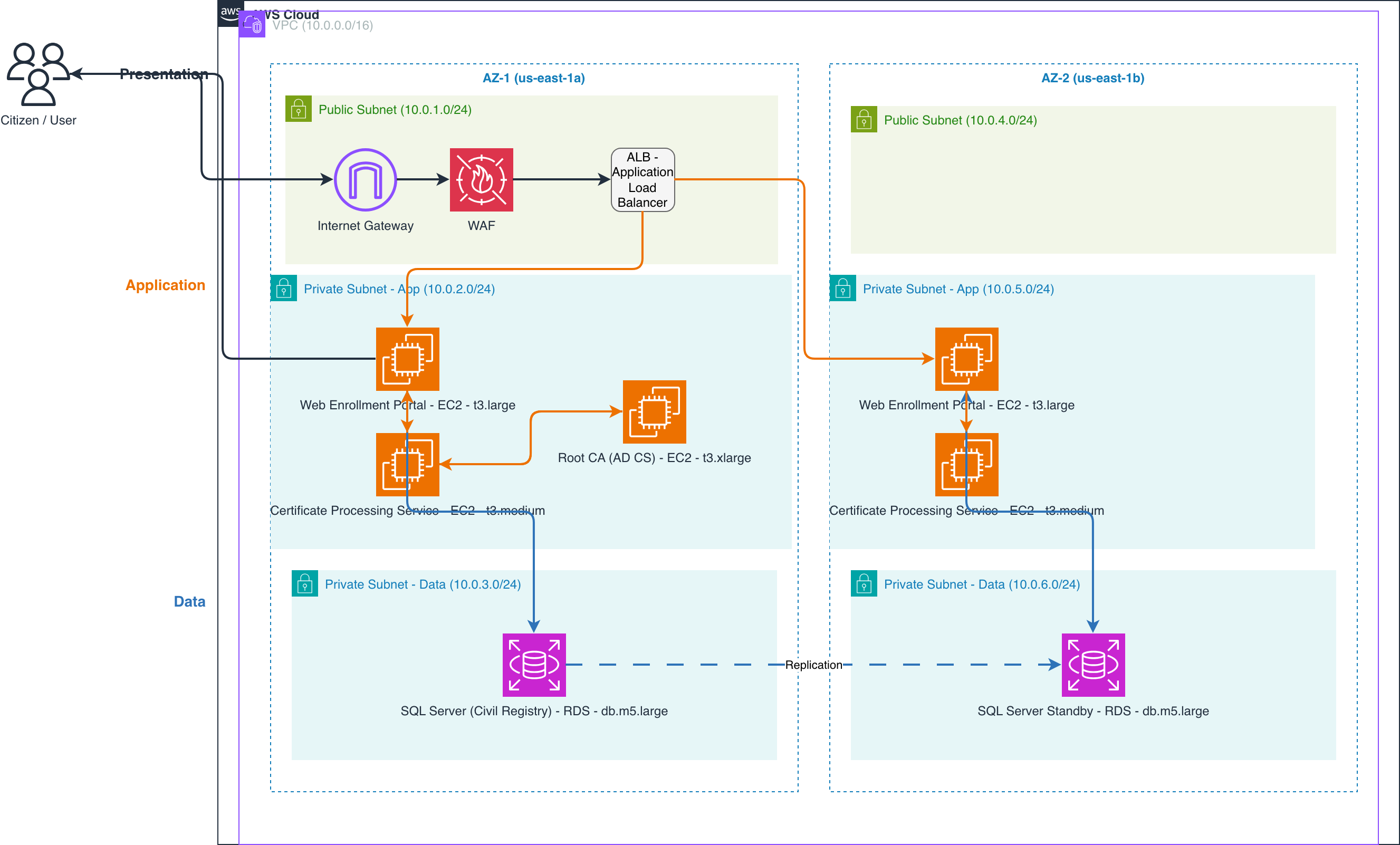Image resolution: width=1400 pixels, height=845 pixels.
Task: Click Private Subnet App 10.0.2.0/24 lock icon
Action: click(x=283, y=288)
